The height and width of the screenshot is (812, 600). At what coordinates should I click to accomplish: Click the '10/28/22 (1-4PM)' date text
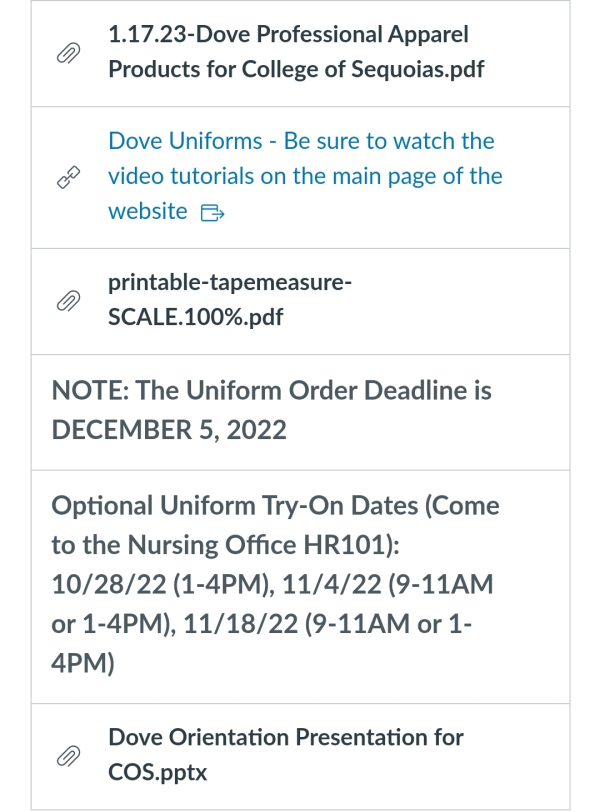[x=164, y=584]
